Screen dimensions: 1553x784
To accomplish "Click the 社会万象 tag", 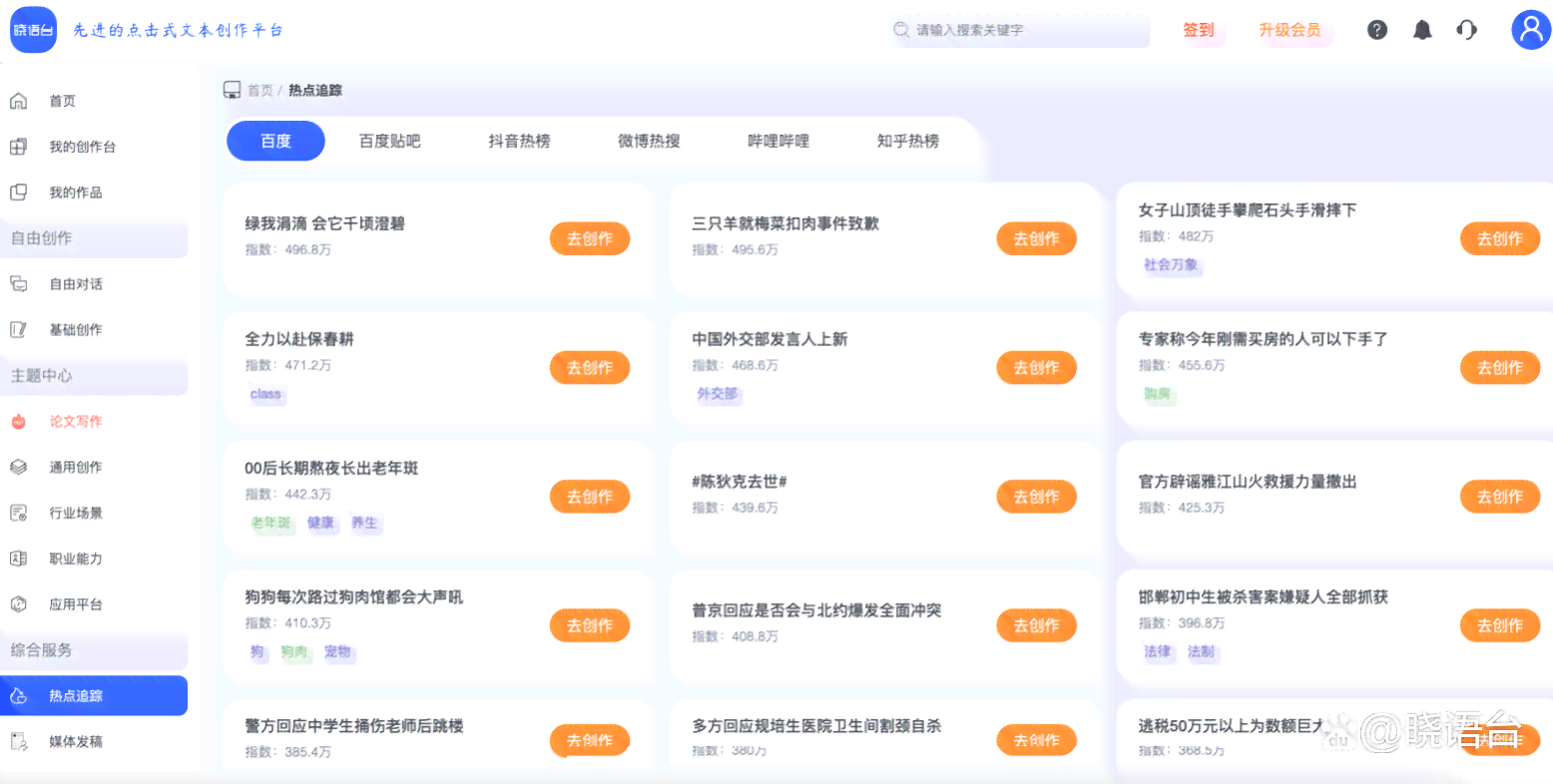I will pos(1172,265).
